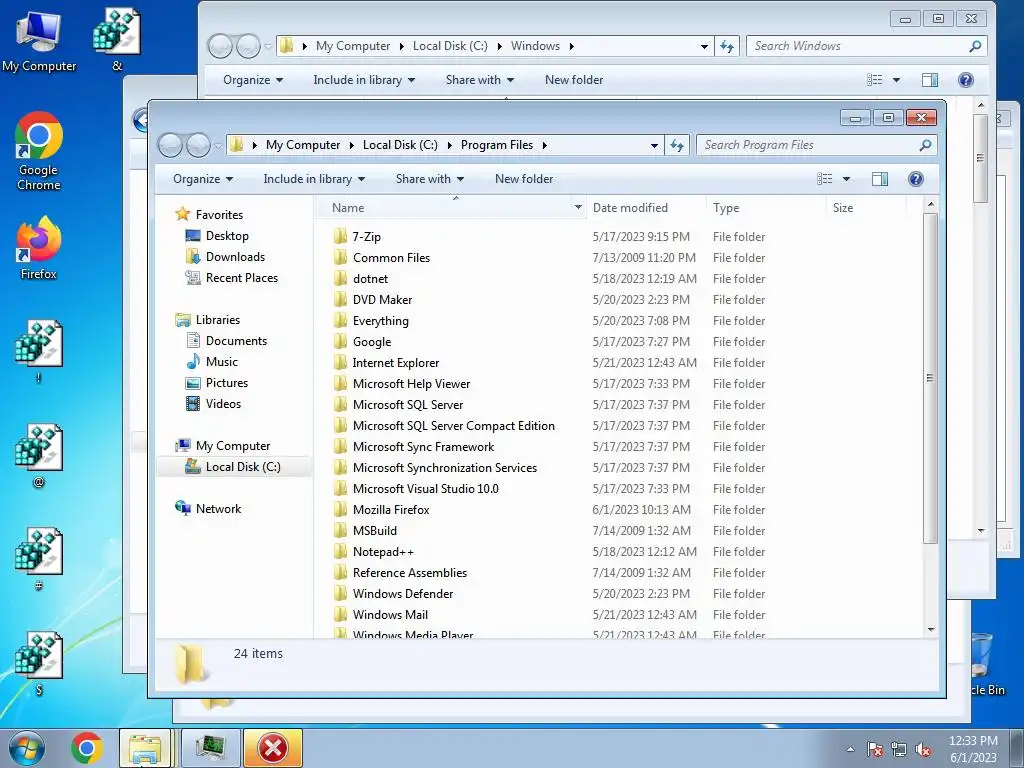Sort by Size column header
This screenshot has height=768, width=1024.
pyautogui.click(x=867, y=208)
